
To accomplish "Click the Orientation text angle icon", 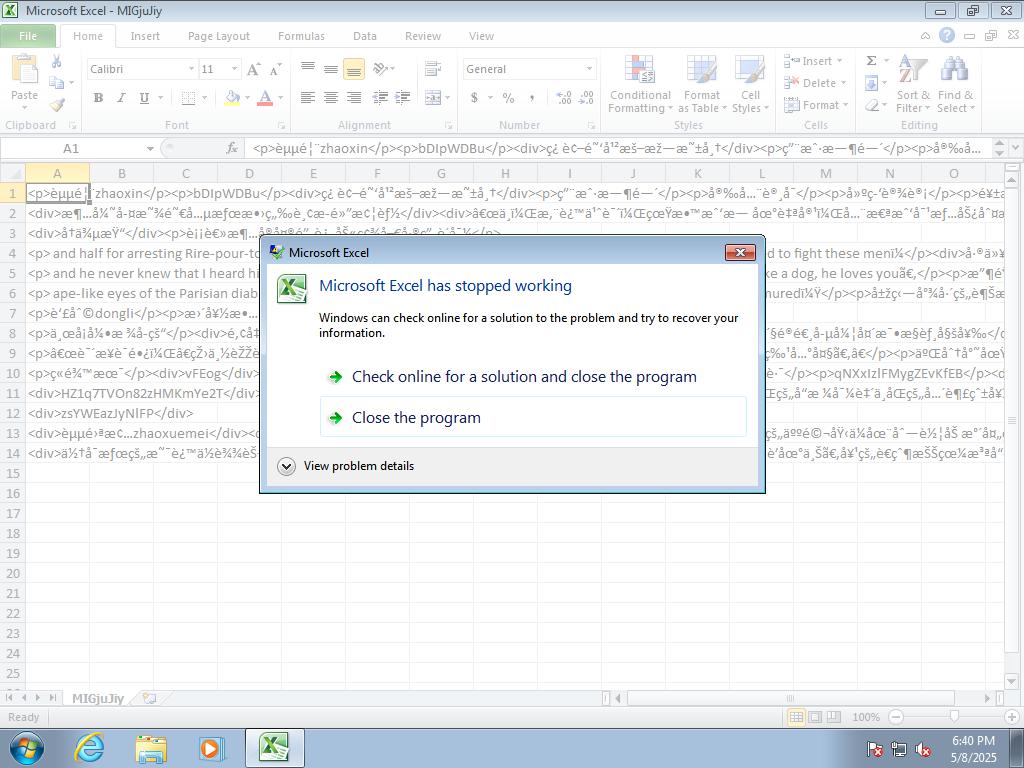I will (x=381, y=69).
